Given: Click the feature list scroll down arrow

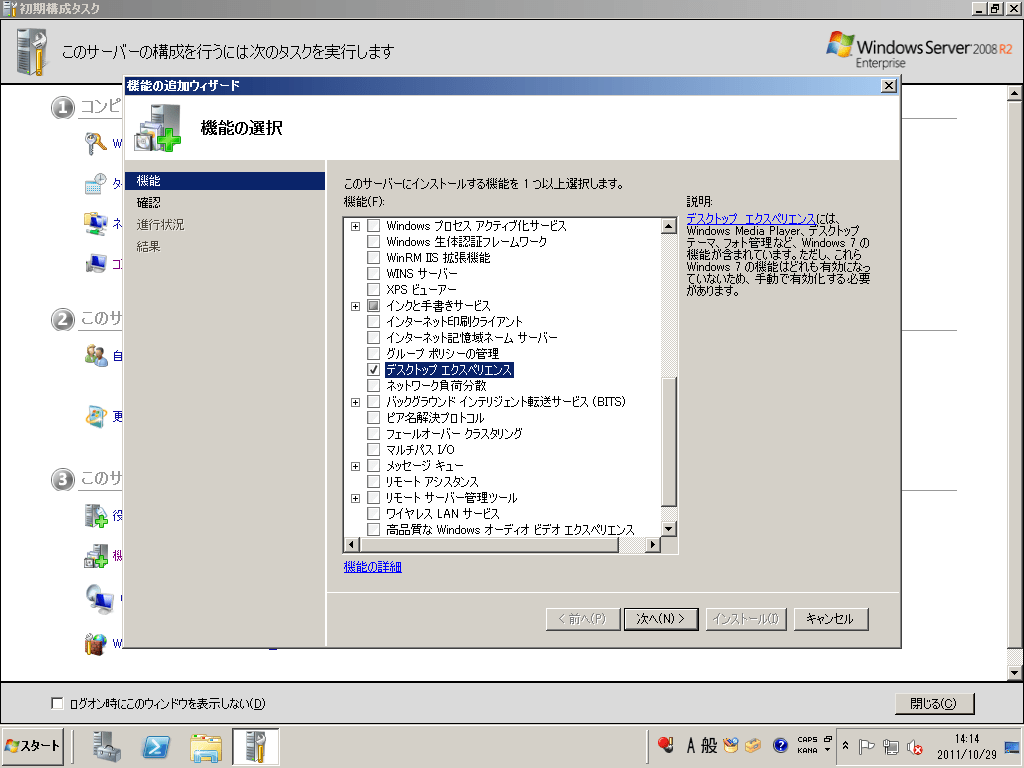Looking at the screenshot, I should pos(669,529).
